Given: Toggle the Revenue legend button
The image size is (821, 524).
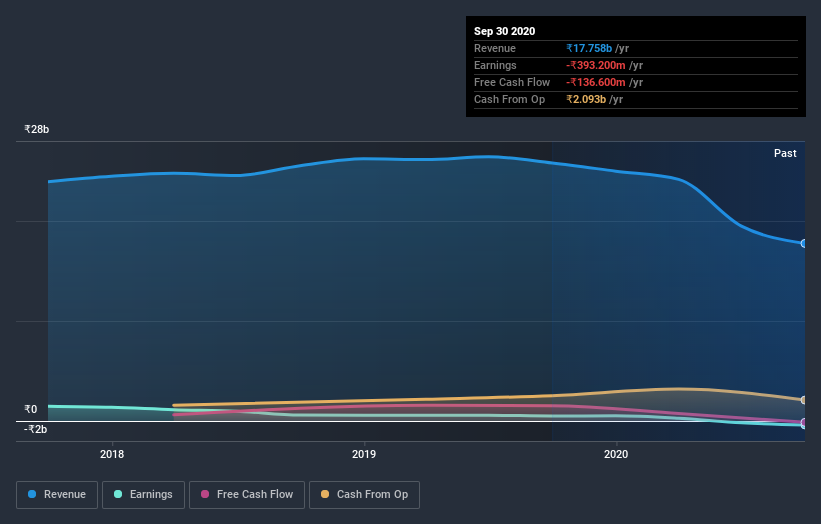Looking at the screenshot, I should click(57, 495).
